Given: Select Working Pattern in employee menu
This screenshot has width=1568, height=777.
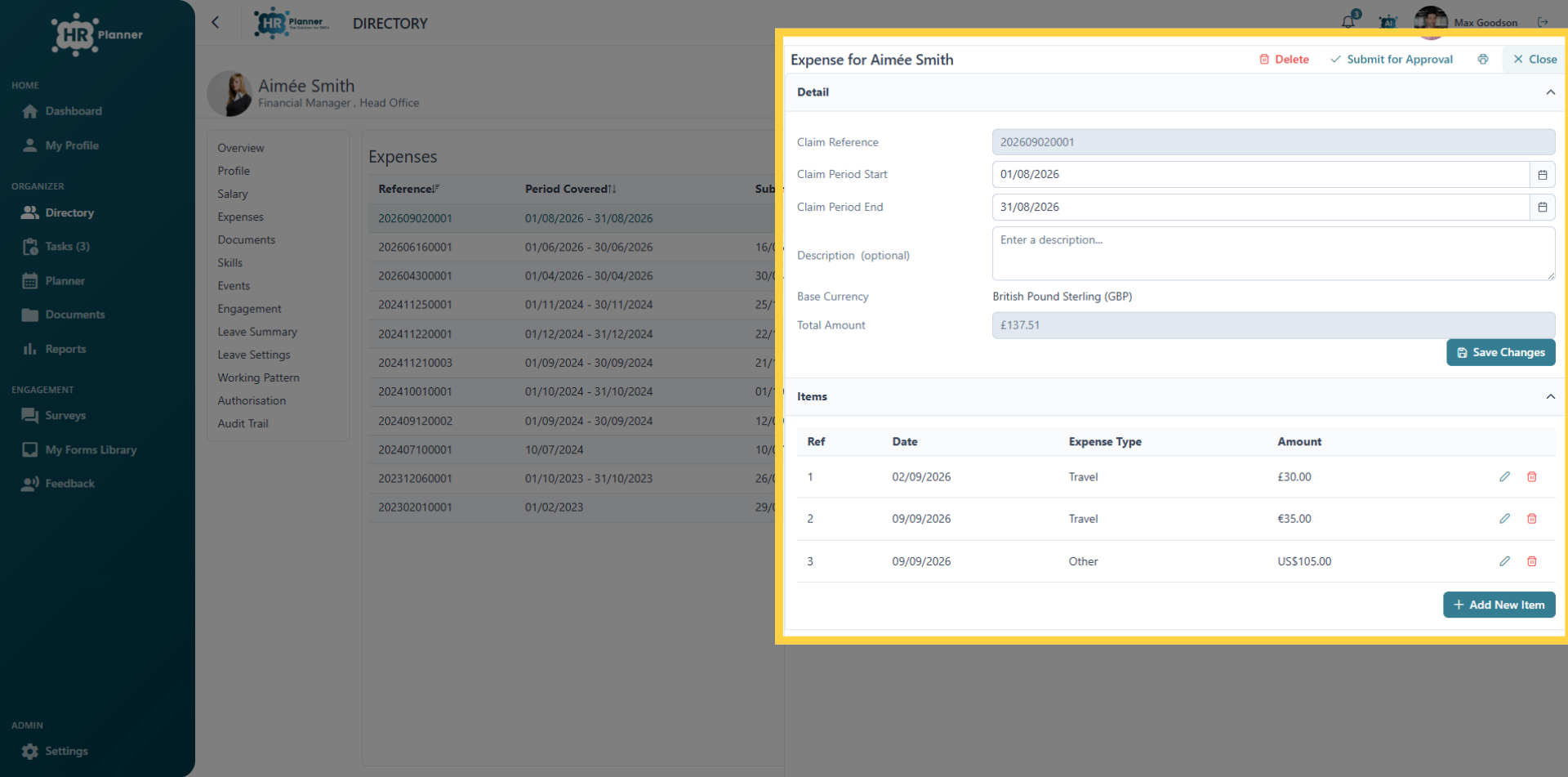Looking at the screenshot, I should [258, 377].
